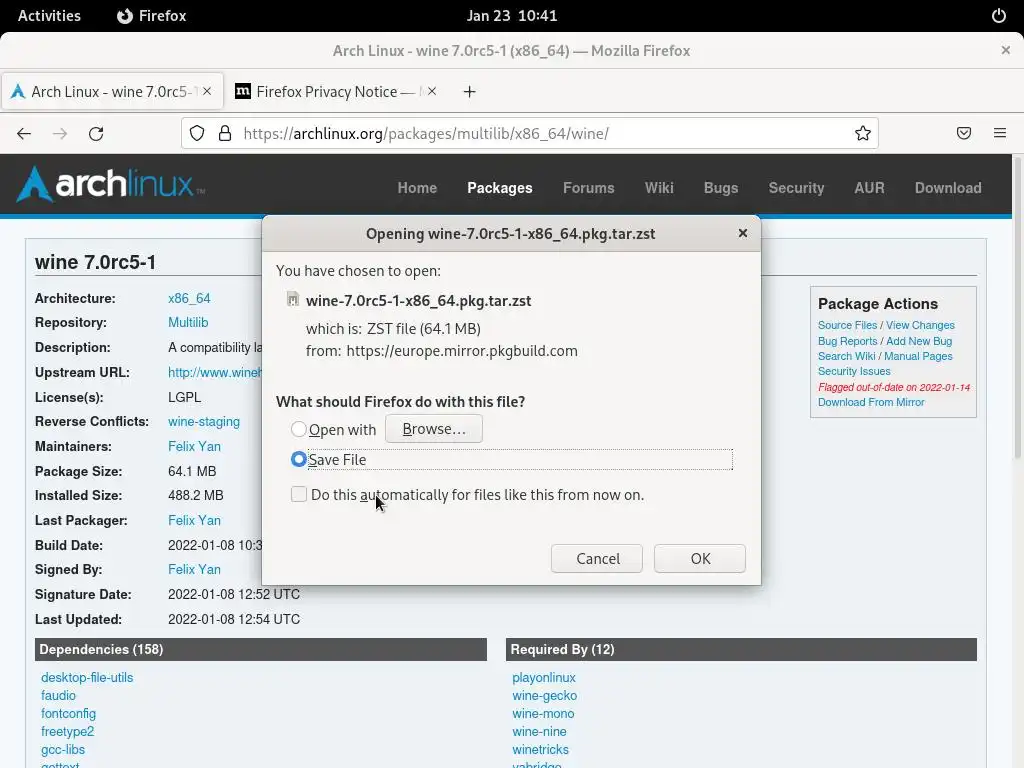Click the Add New Bug link
Viewport: 1024px width, 768px height.
(919, 341)
